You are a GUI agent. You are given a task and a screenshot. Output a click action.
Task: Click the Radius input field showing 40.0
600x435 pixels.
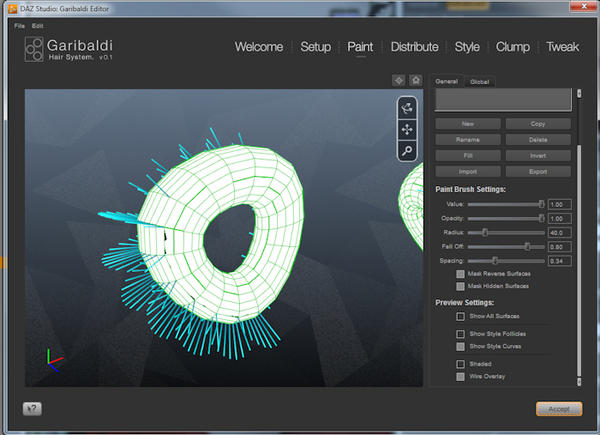coord(559,233)
